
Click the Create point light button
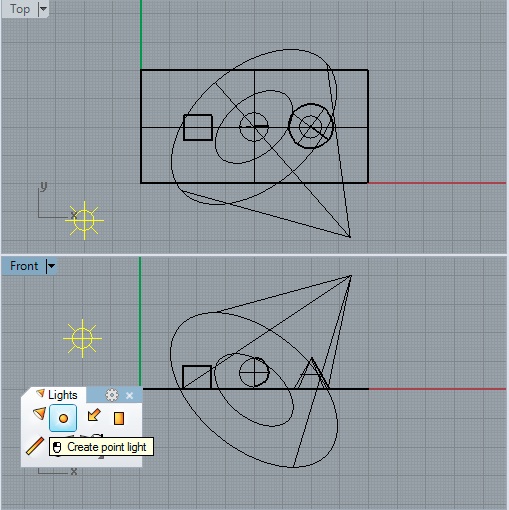click(63, 418)
